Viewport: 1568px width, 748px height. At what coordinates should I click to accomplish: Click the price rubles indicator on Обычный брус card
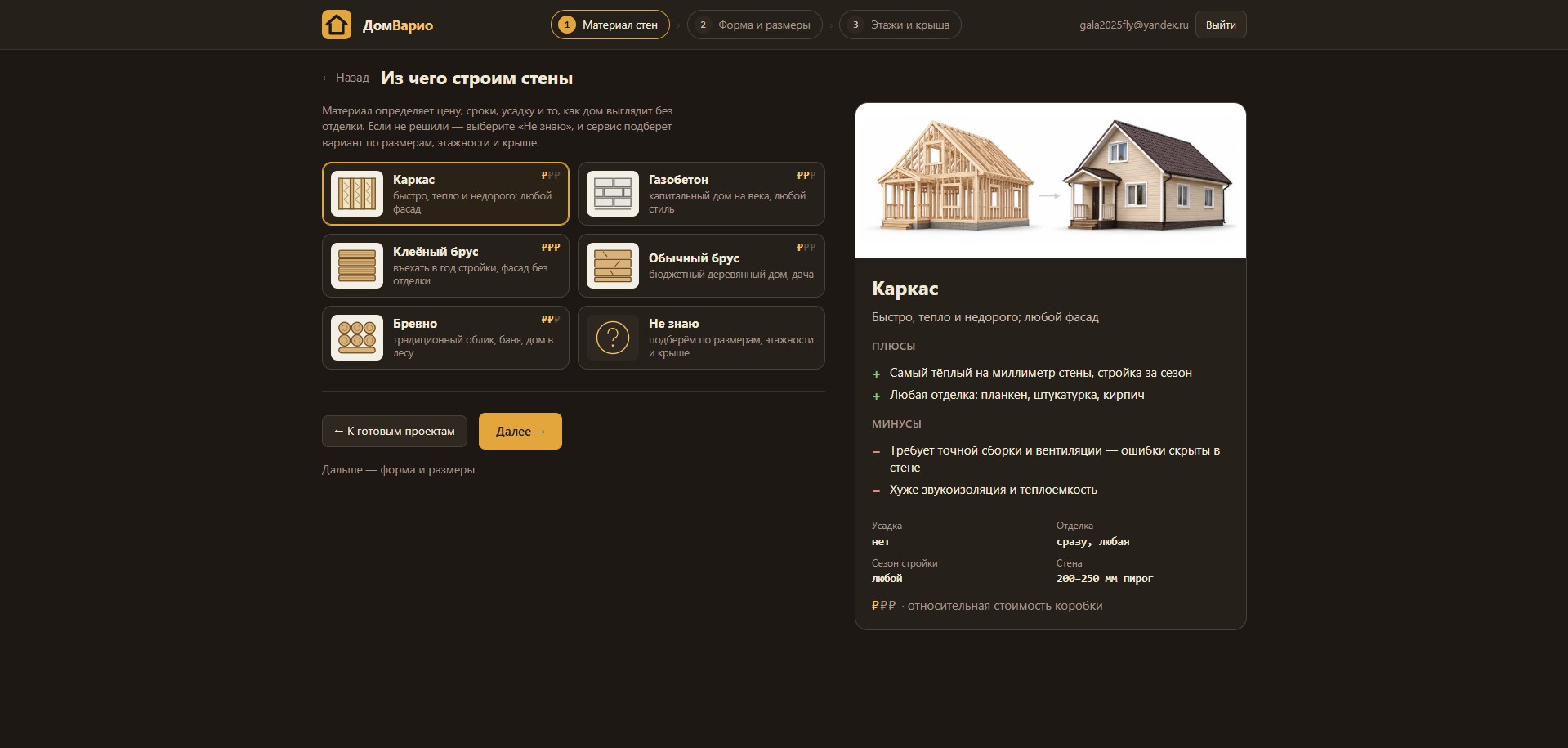pyautogui.click(x=806, y=248)
